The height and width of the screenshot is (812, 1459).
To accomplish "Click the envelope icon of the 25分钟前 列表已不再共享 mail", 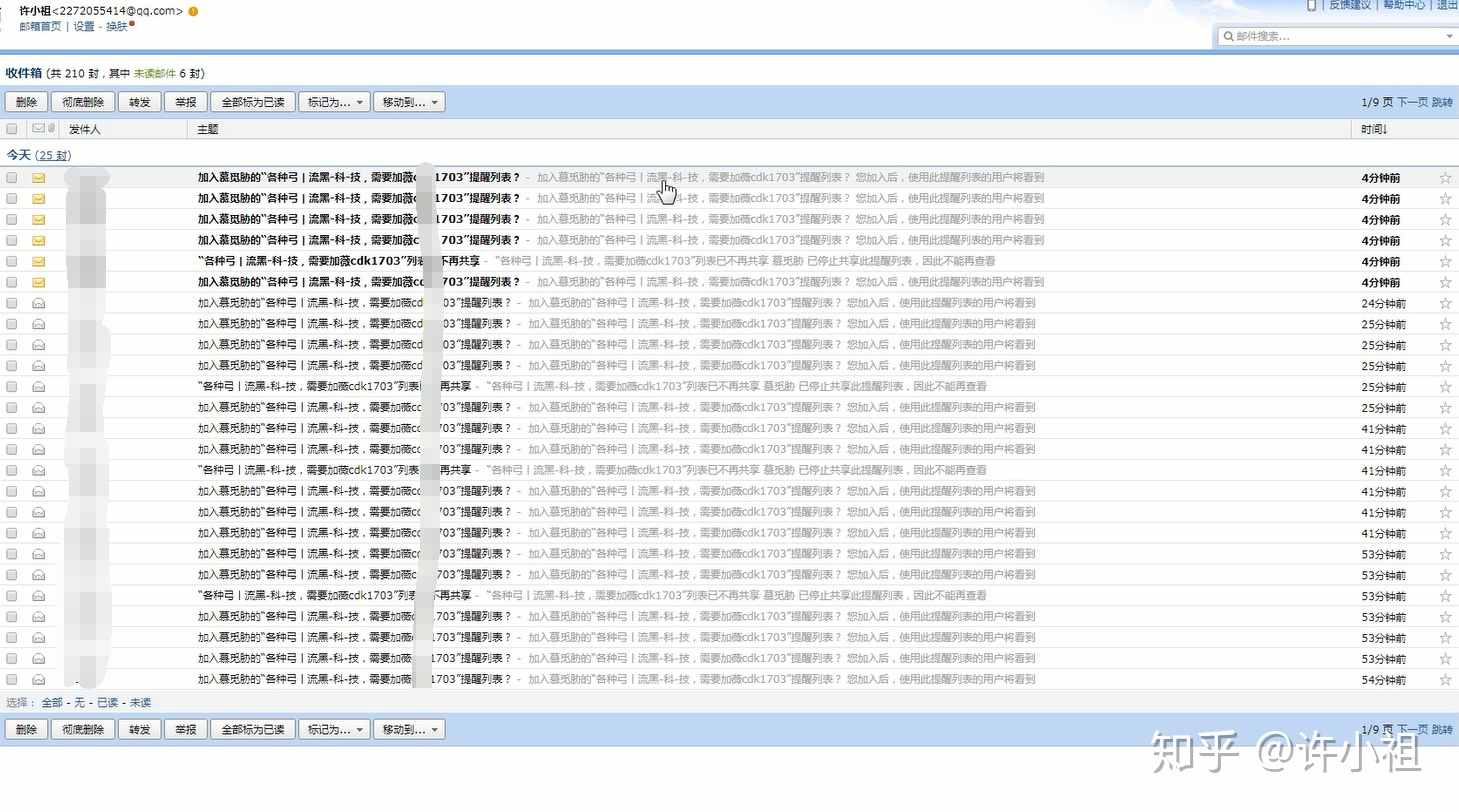I will tap(39, 386).
